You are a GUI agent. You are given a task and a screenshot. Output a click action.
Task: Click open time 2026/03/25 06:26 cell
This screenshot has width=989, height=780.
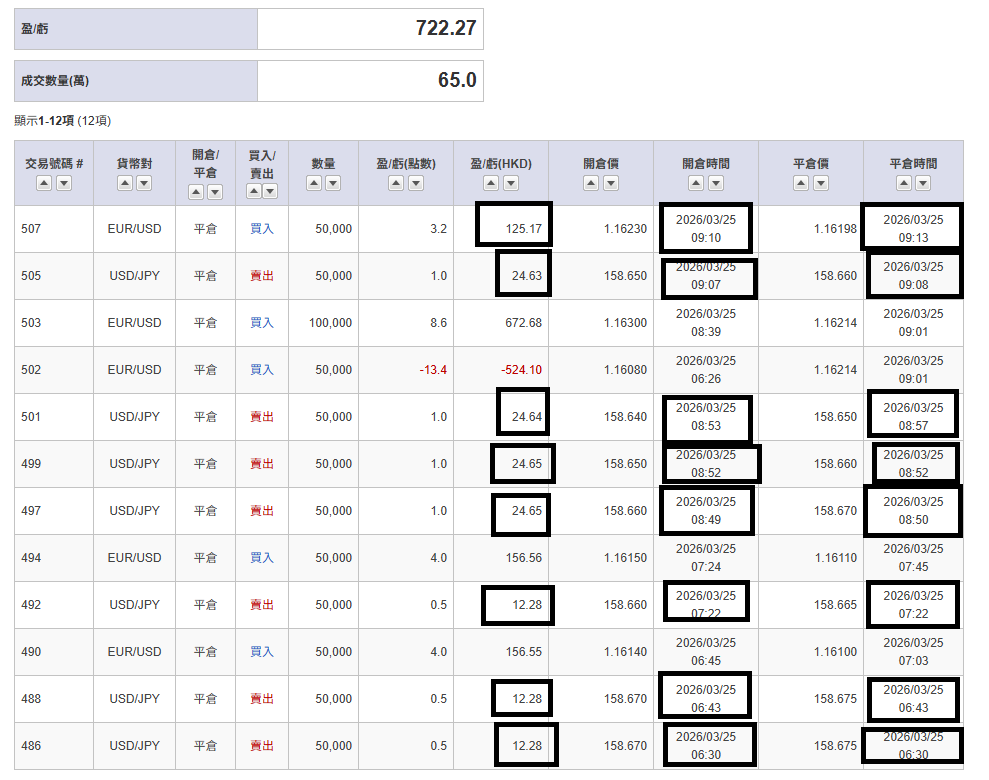[706, 370]
